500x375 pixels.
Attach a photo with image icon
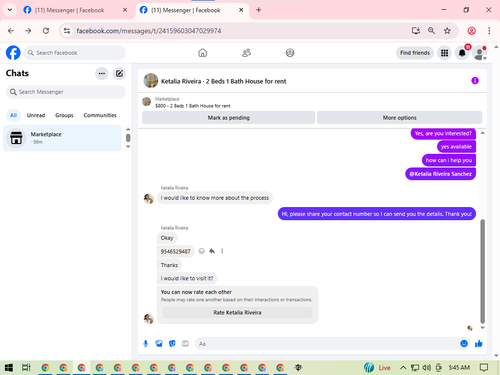click(159, 343)
